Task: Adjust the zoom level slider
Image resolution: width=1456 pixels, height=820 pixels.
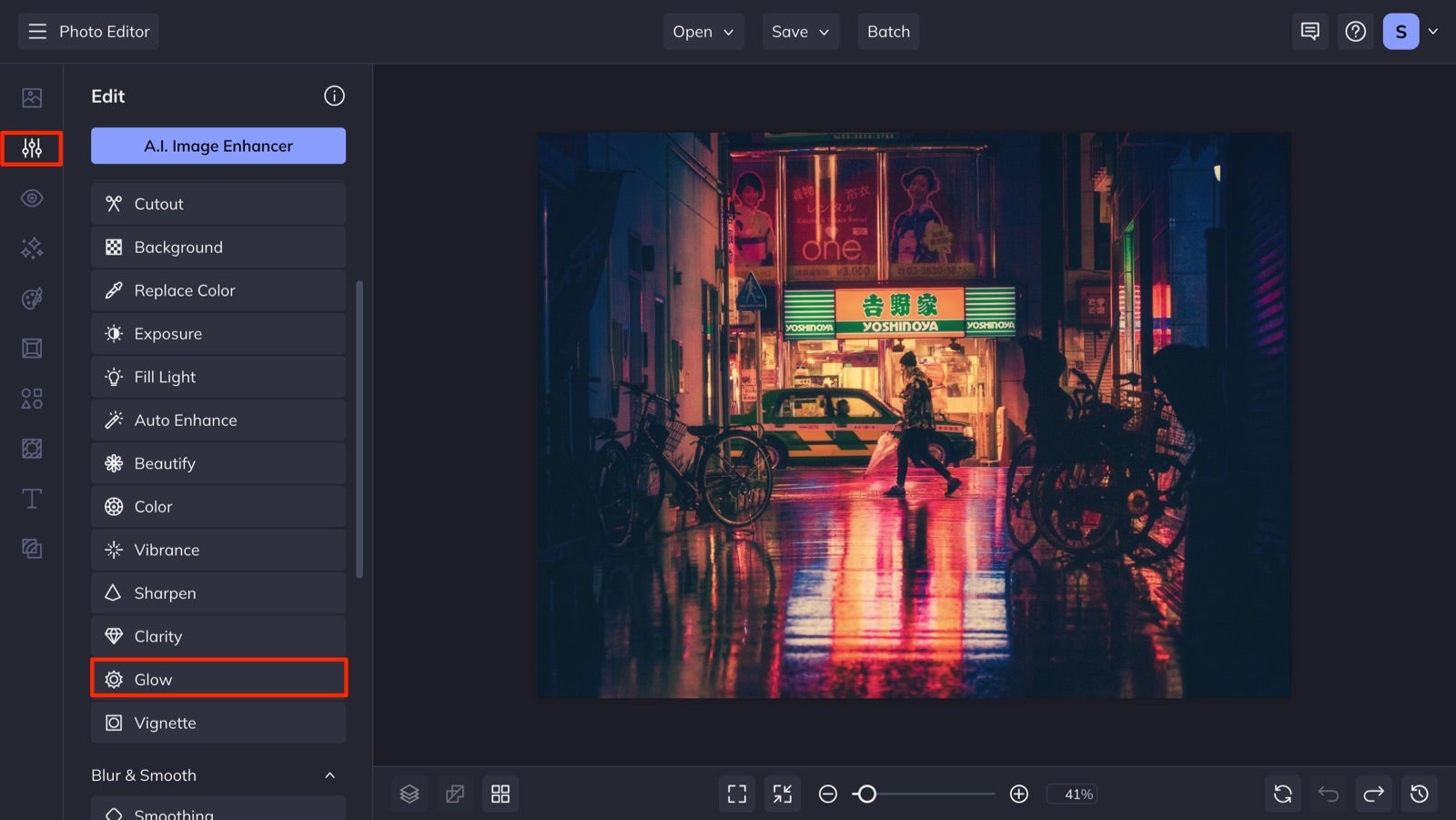Action: coord(867,794)
